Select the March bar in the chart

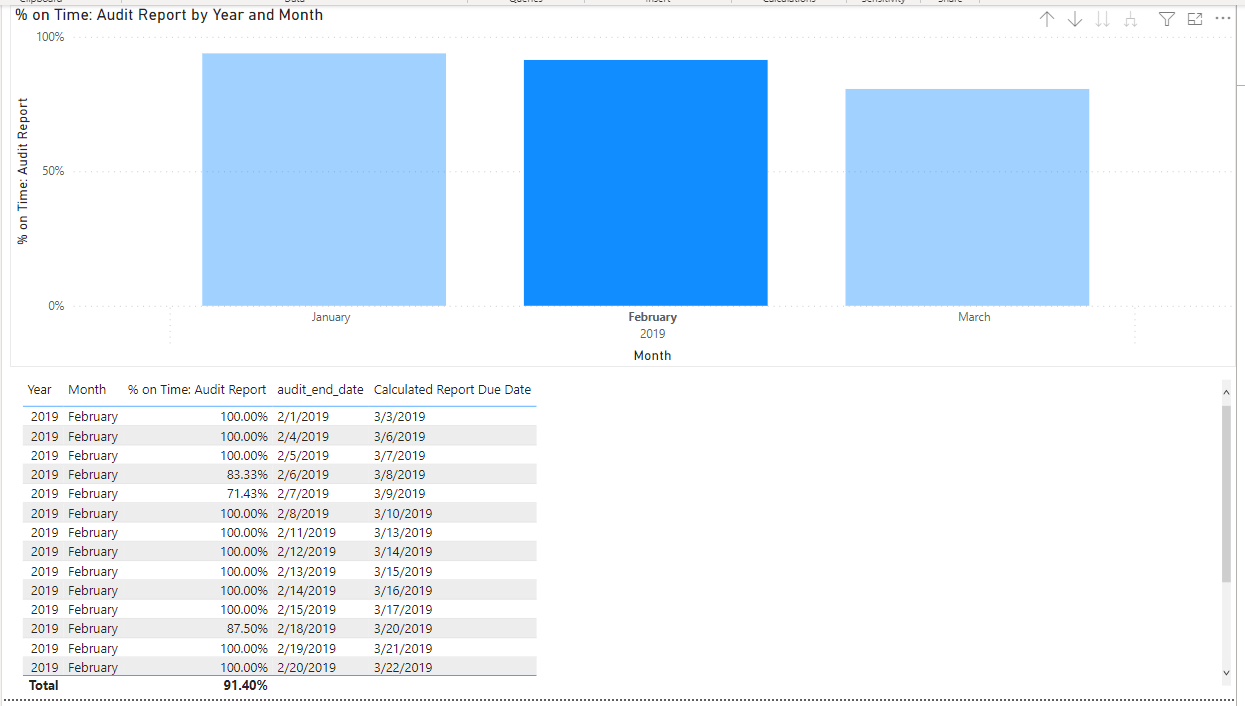tap(967, 197)
